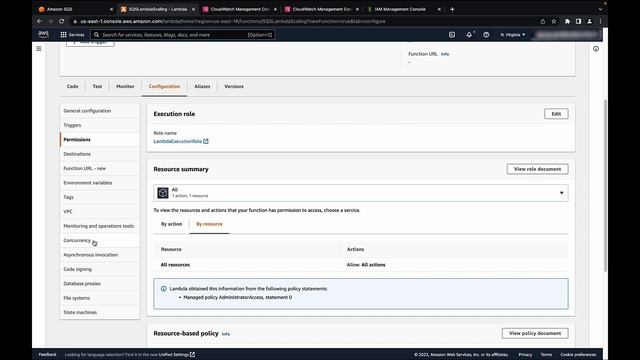Click the AWS search input field
Screen dimensions: 640x360
coord(183,35)
